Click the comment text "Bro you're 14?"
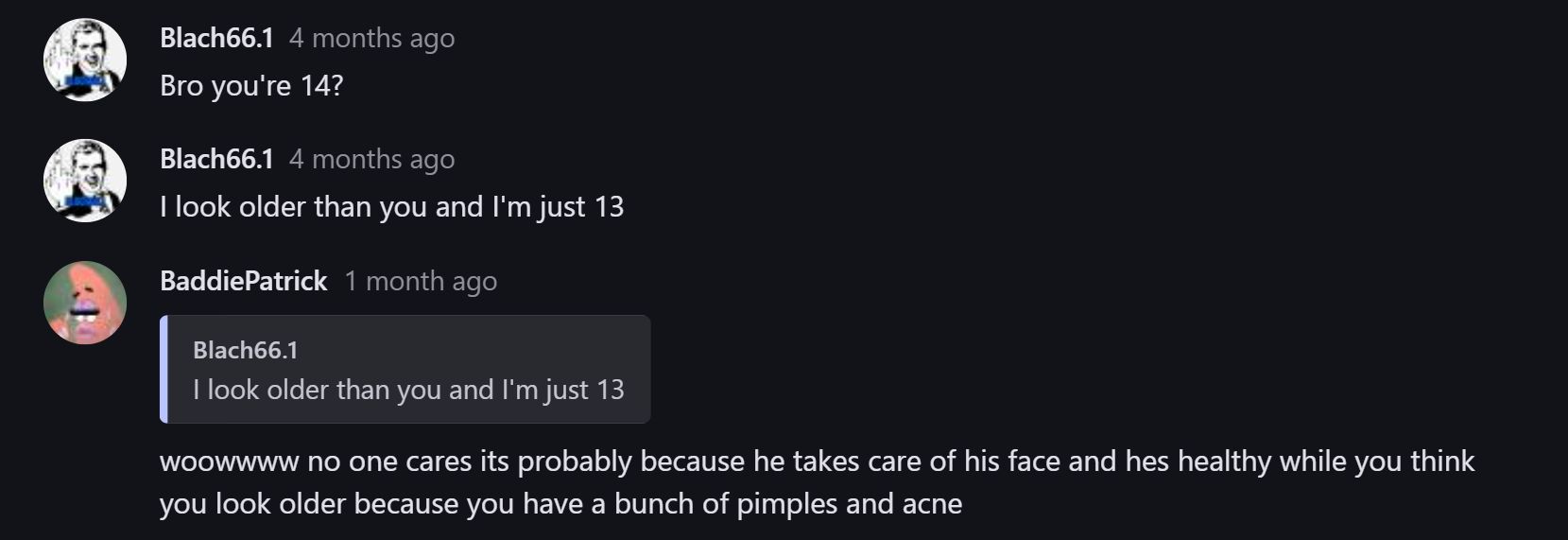1568x540 pixels. click(x=251, y=86)
